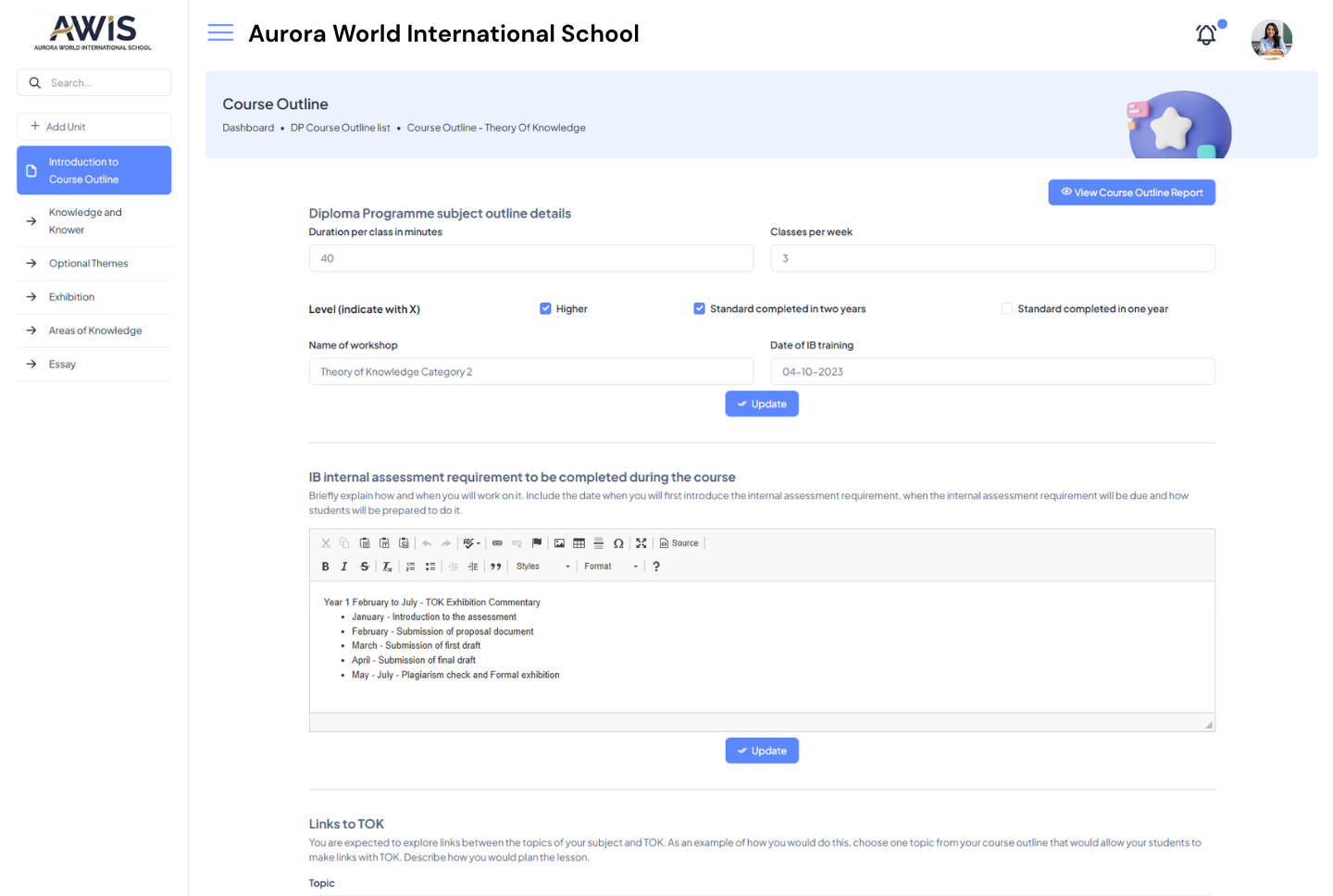Open the spell check dropdown arrow
Viewport: 1333px width, 896px height.
[479, 544]
